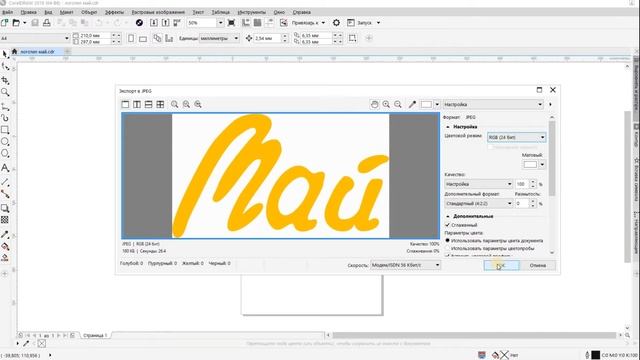Image resolution: width=640 pixels, height=360 pixels.
Task: Open the Растровые изображения menu
Action: [x=158, y=12]
